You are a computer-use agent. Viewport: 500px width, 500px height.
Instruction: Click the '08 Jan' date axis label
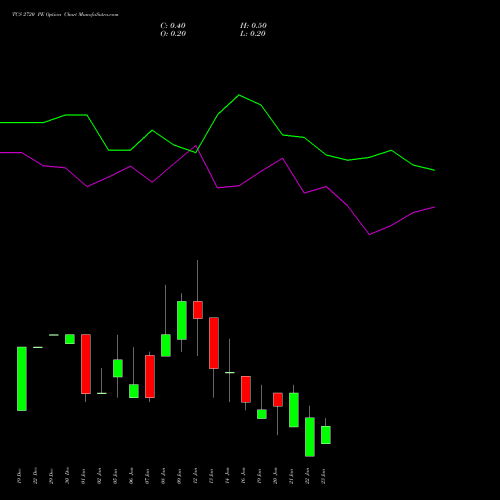163,476
